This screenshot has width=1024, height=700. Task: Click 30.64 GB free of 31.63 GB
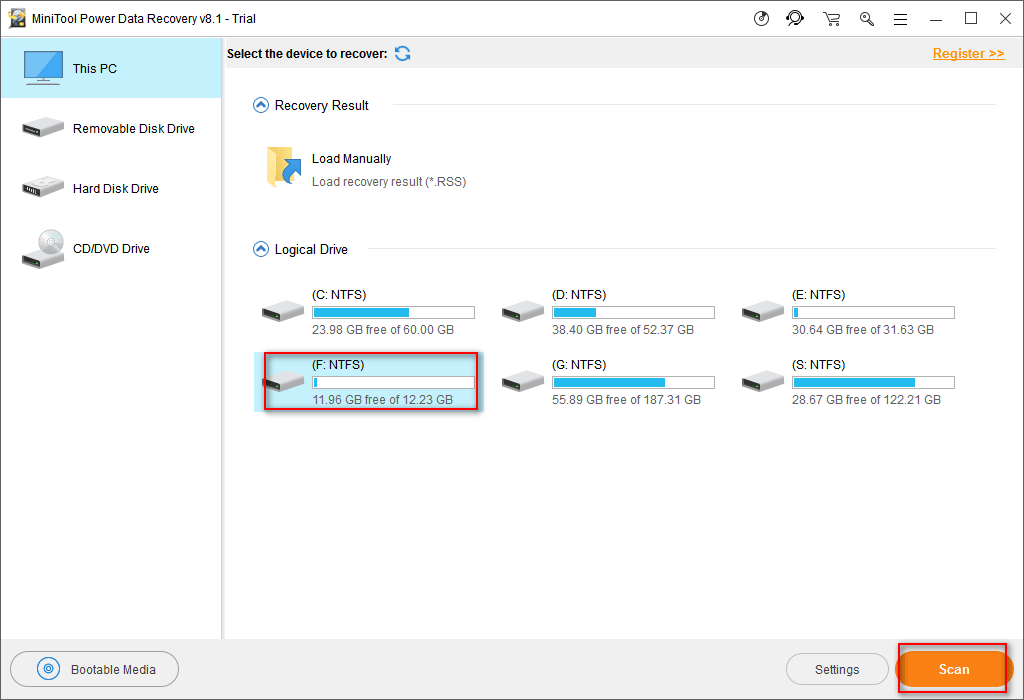(x=863, y=330)
